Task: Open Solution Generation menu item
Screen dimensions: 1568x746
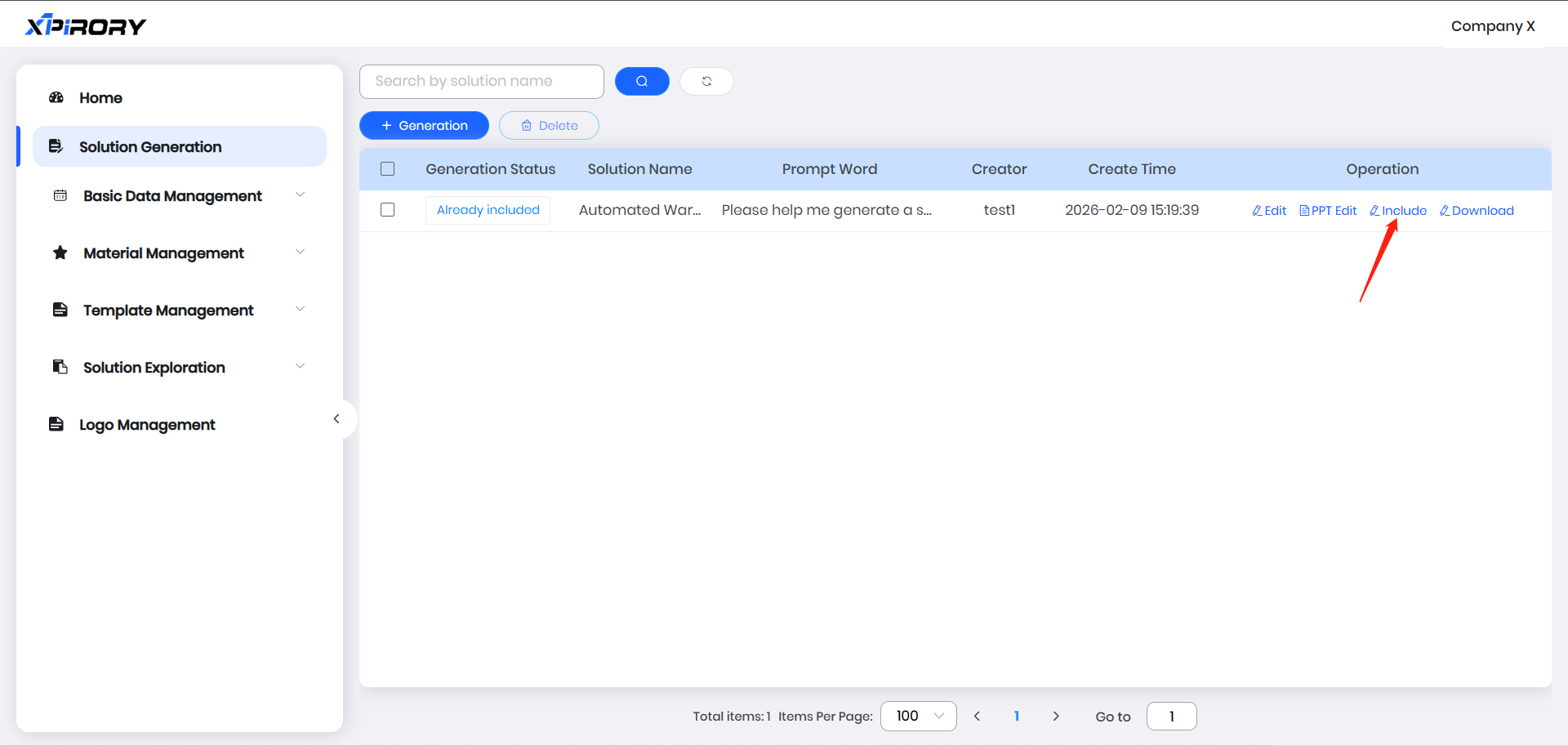Action: click(x=150, y=147)
